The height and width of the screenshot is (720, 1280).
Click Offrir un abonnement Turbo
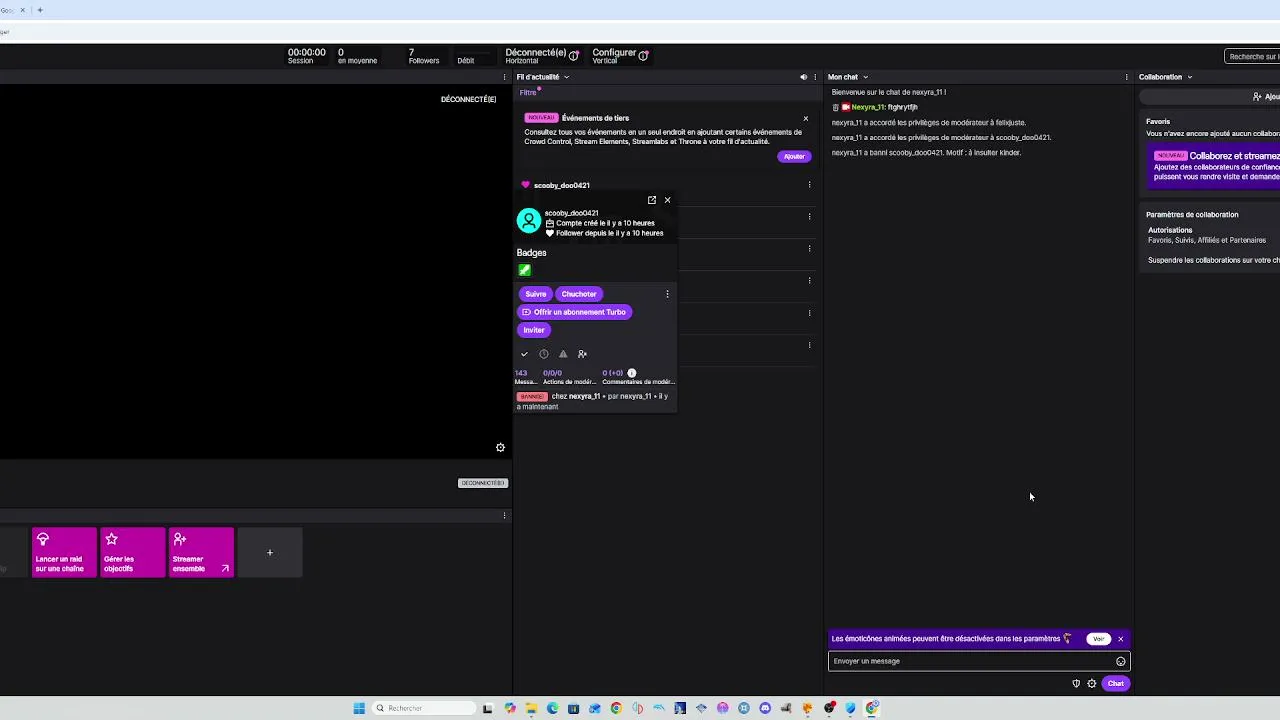coord(574,312)
